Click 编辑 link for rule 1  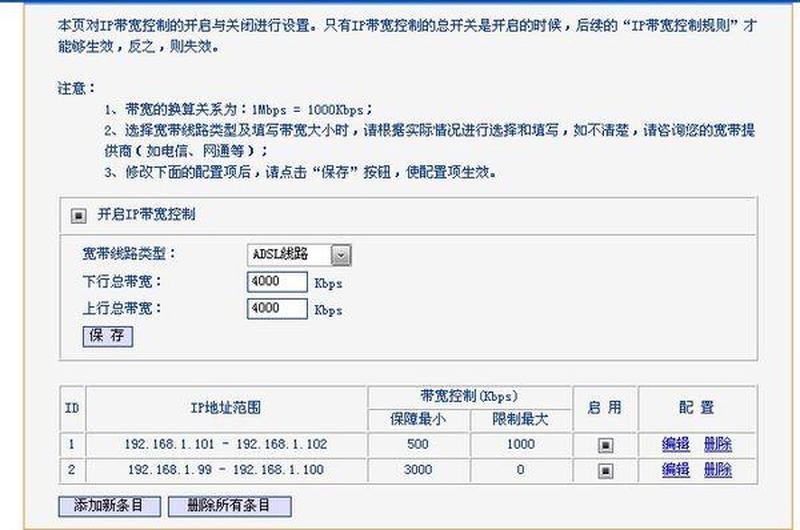pos(676,444)
